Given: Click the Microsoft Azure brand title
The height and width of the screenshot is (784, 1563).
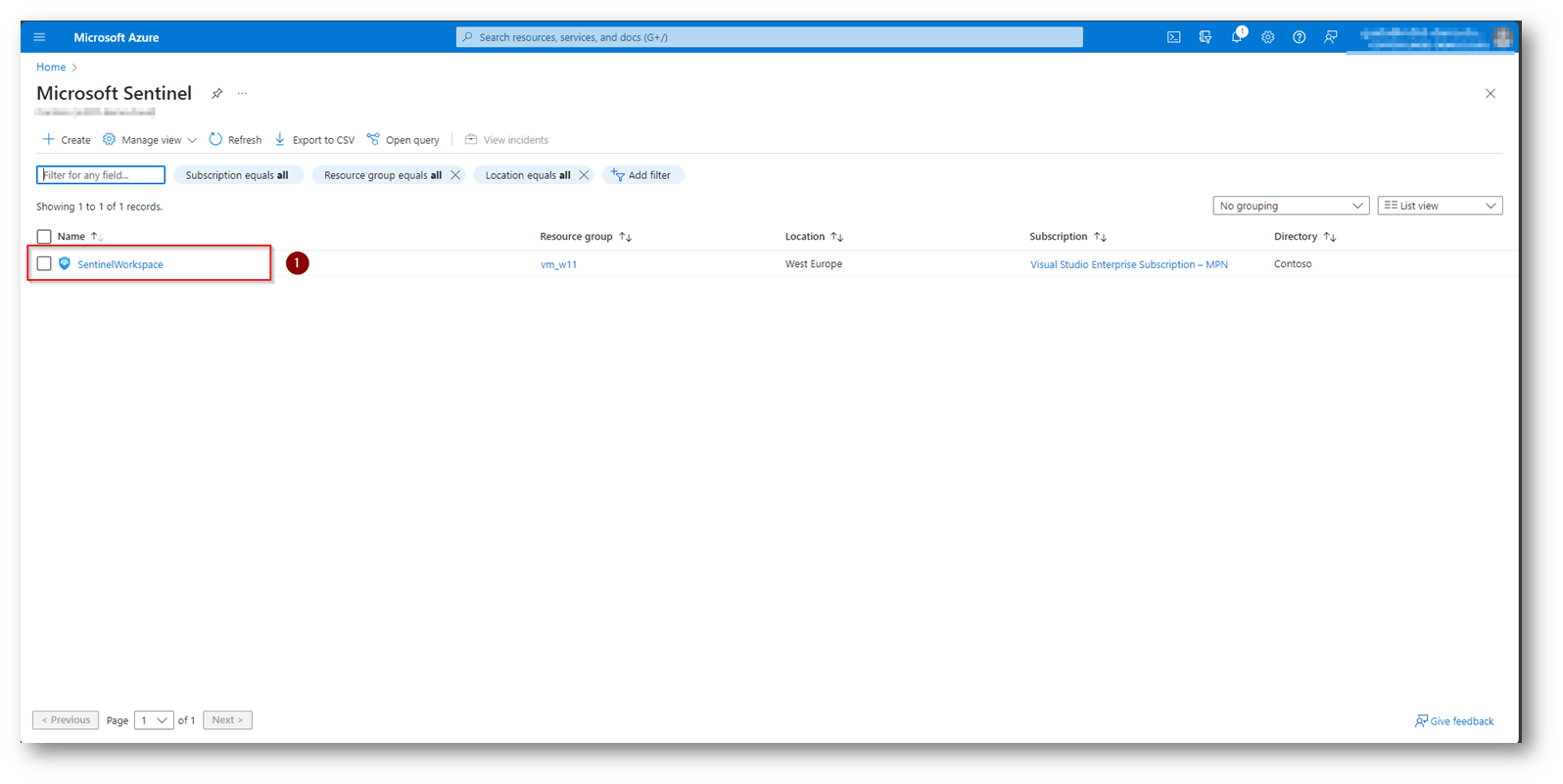Looking at the screenshot, I should click(117, 37).
